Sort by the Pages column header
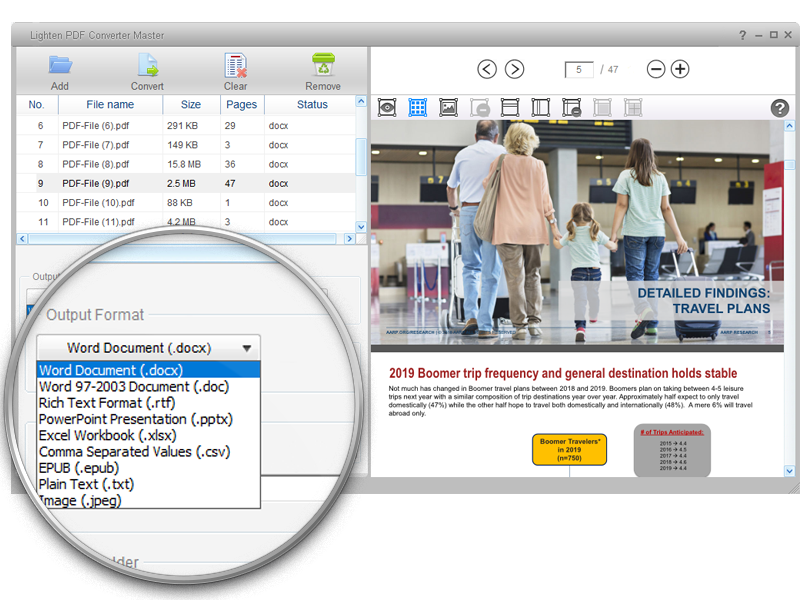800x600 pixels. [242, 105]
